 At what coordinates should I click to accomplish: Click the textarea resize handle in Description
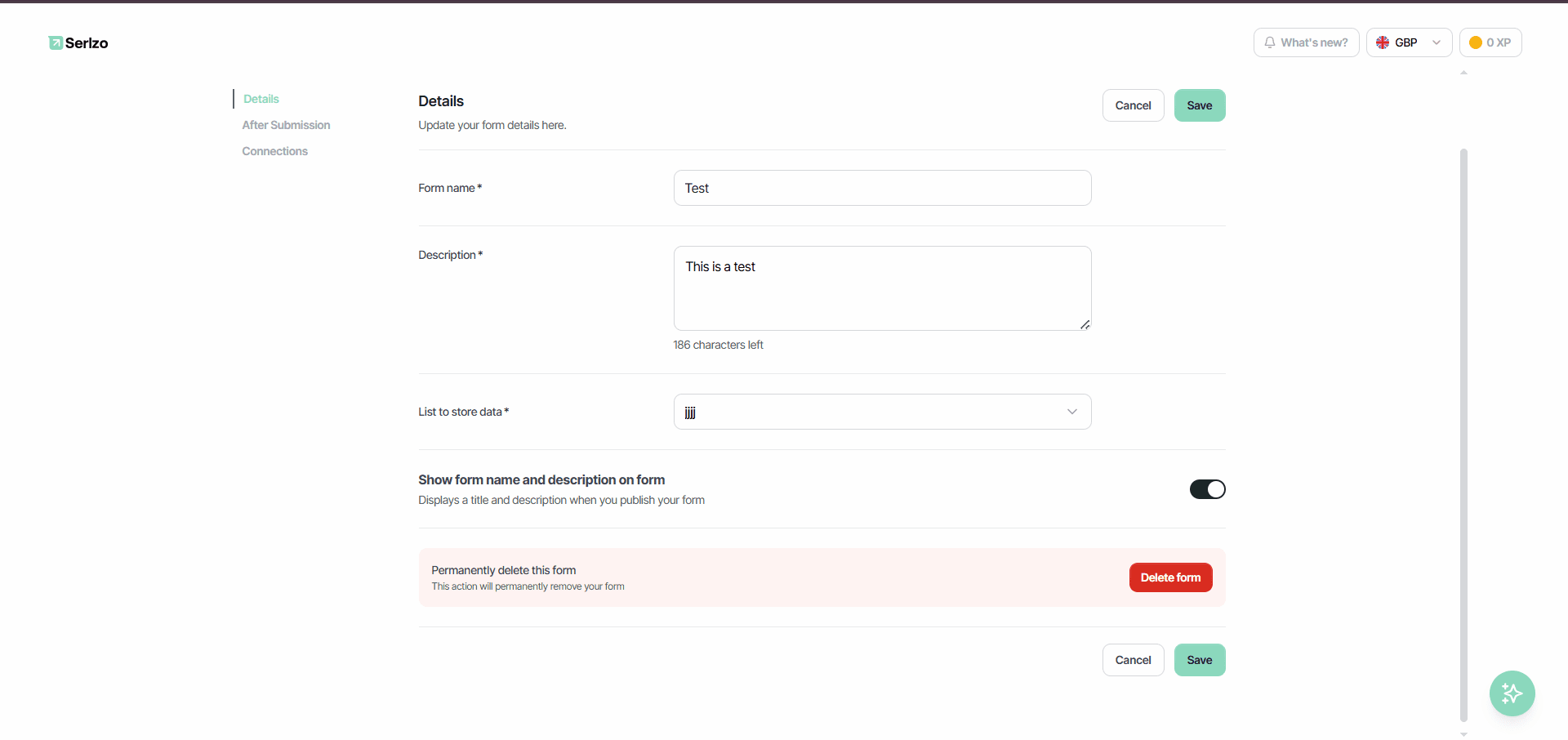[x=1085, y=324]
